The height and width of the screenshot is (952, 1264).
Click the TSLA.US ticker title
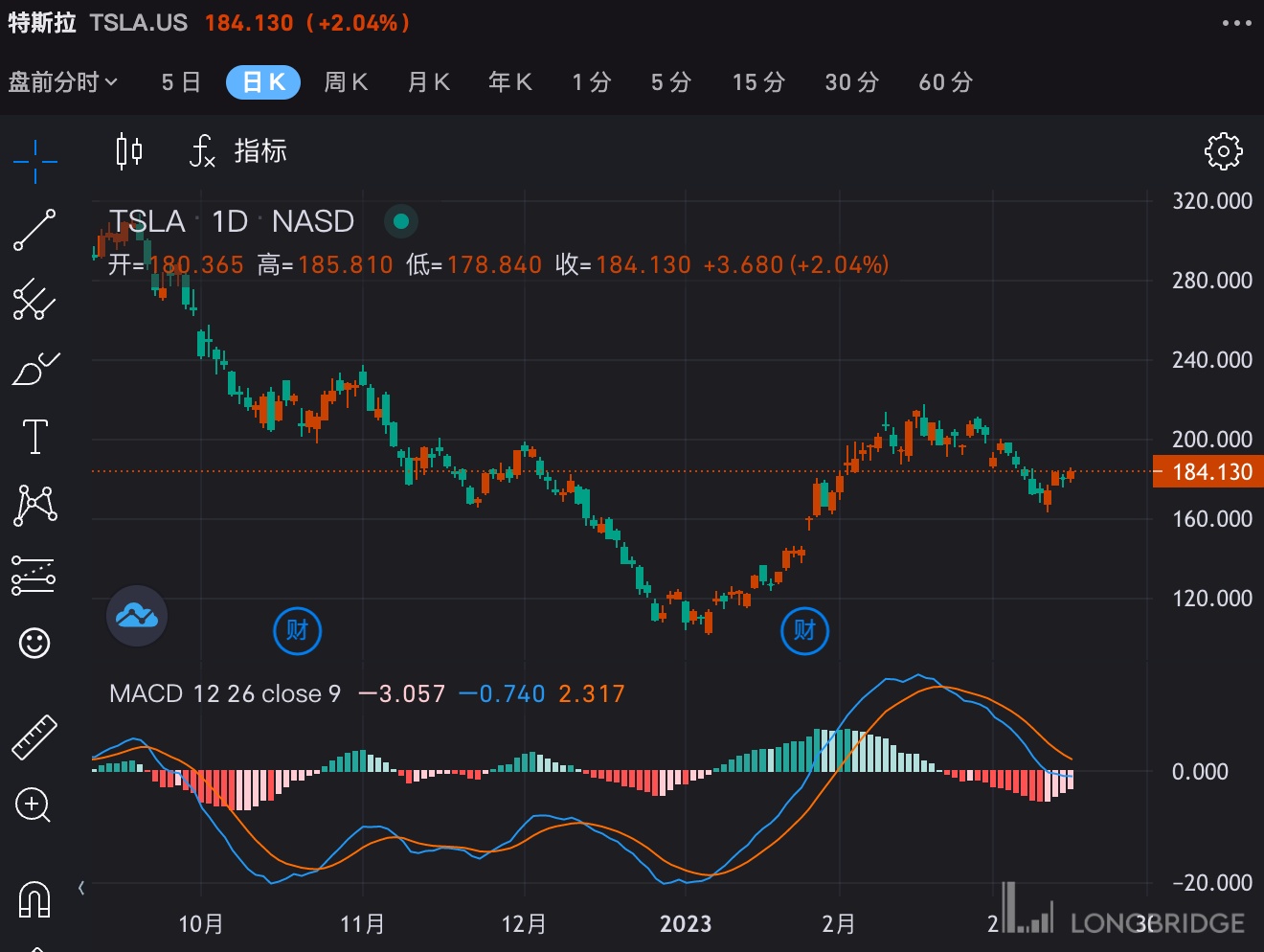tap(139, 23)
